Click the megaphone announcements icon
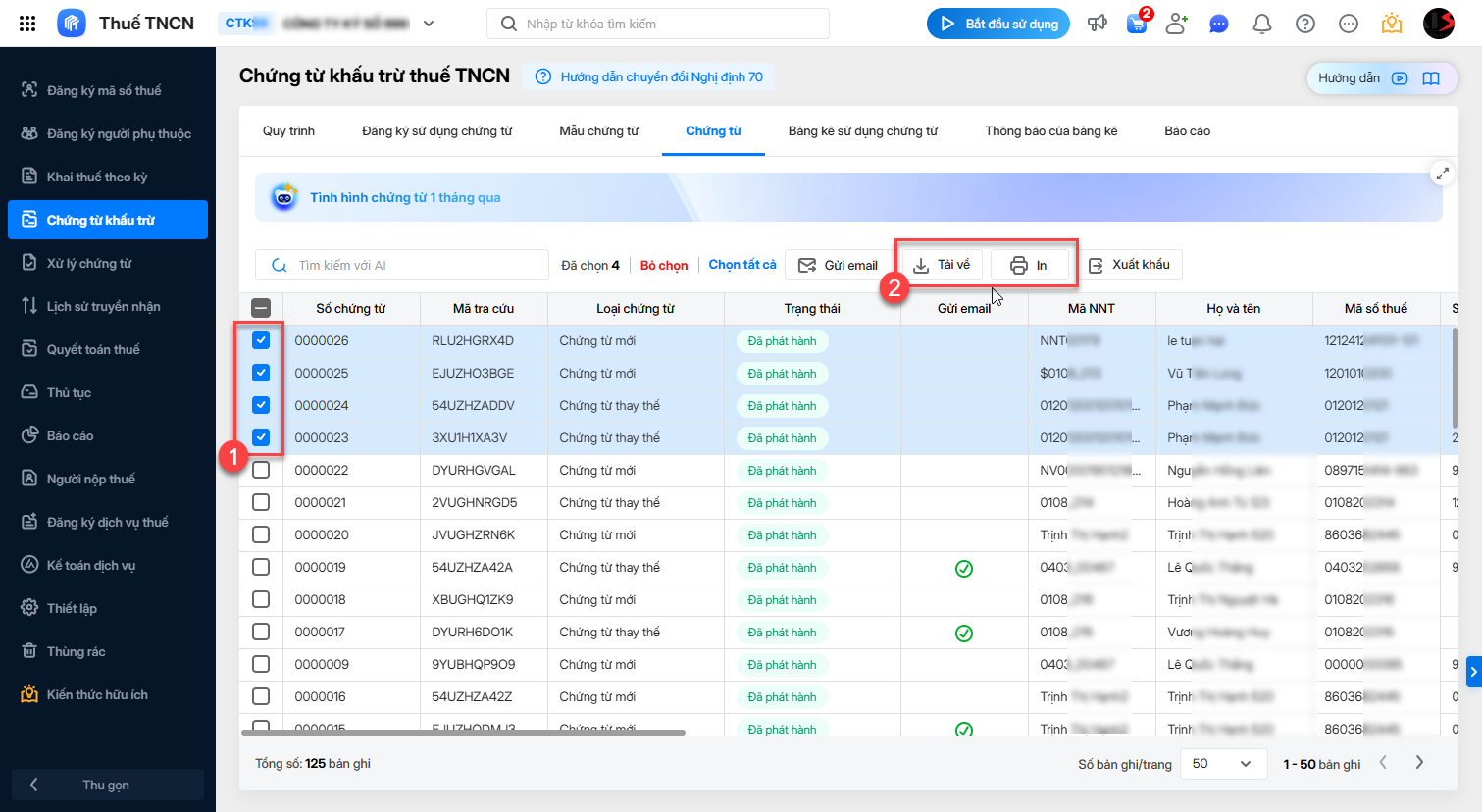This screenshot has height=812, width=1482. [1097, 24]
